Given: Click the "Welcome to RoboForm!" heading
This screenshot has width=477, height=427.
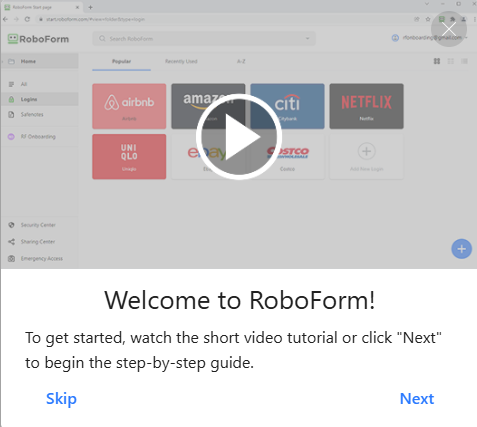Looking at the screenshot, I should 240,300.
